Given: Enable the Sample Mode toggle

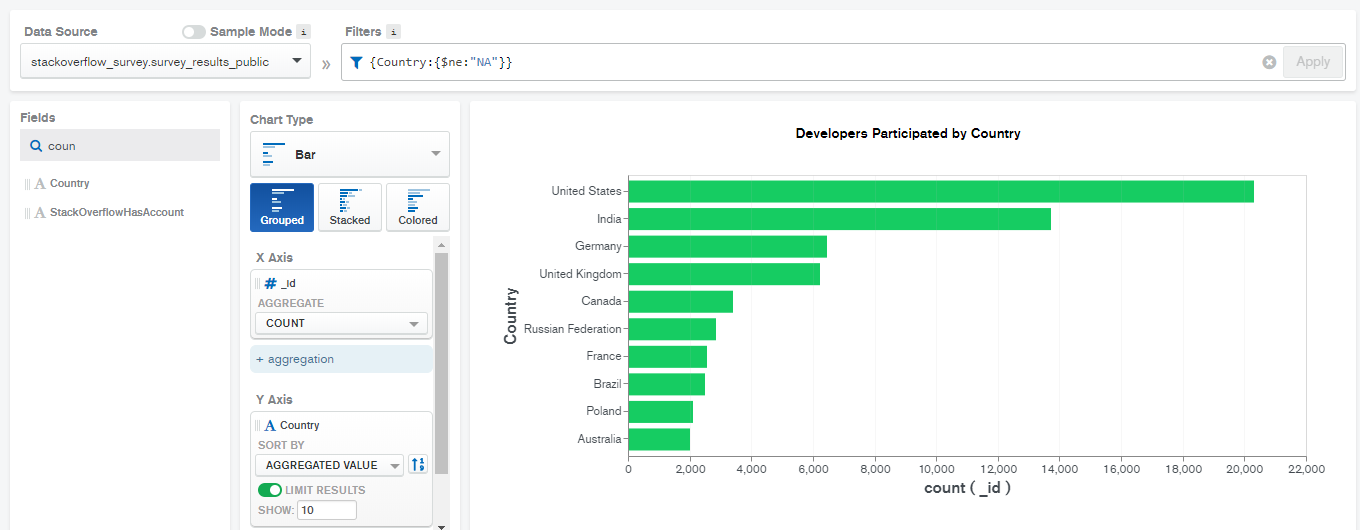Looking at the screenshot, I should [x=194, y=32].
